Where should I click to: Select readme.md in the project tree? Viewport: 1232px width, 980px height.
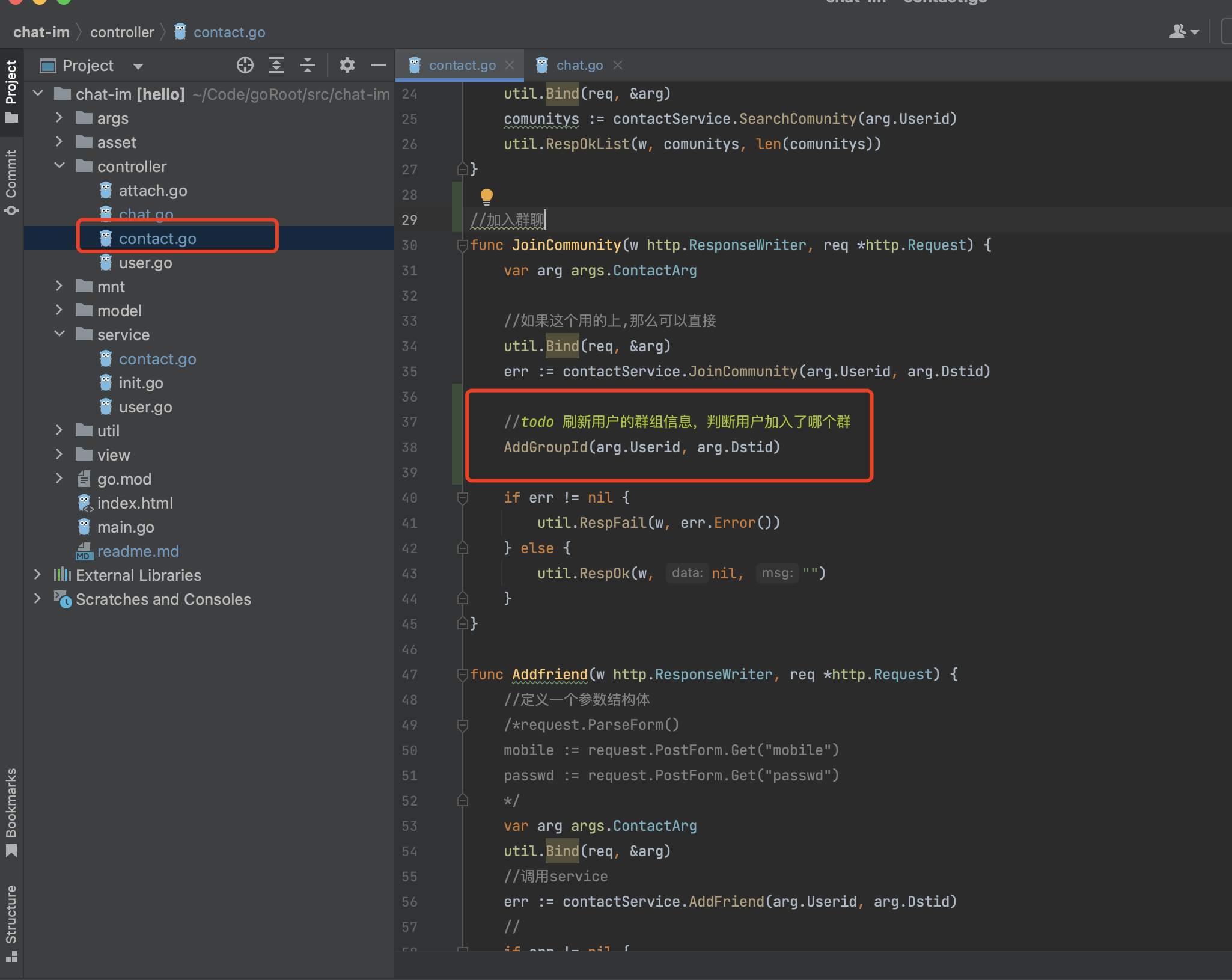click(138, 551)
